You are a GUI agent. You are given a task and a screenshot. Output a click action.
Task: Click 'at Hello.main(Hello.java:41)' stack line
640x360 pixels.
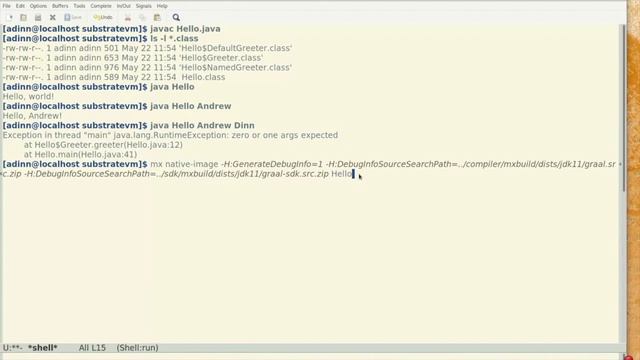click(x=80, y=155)
